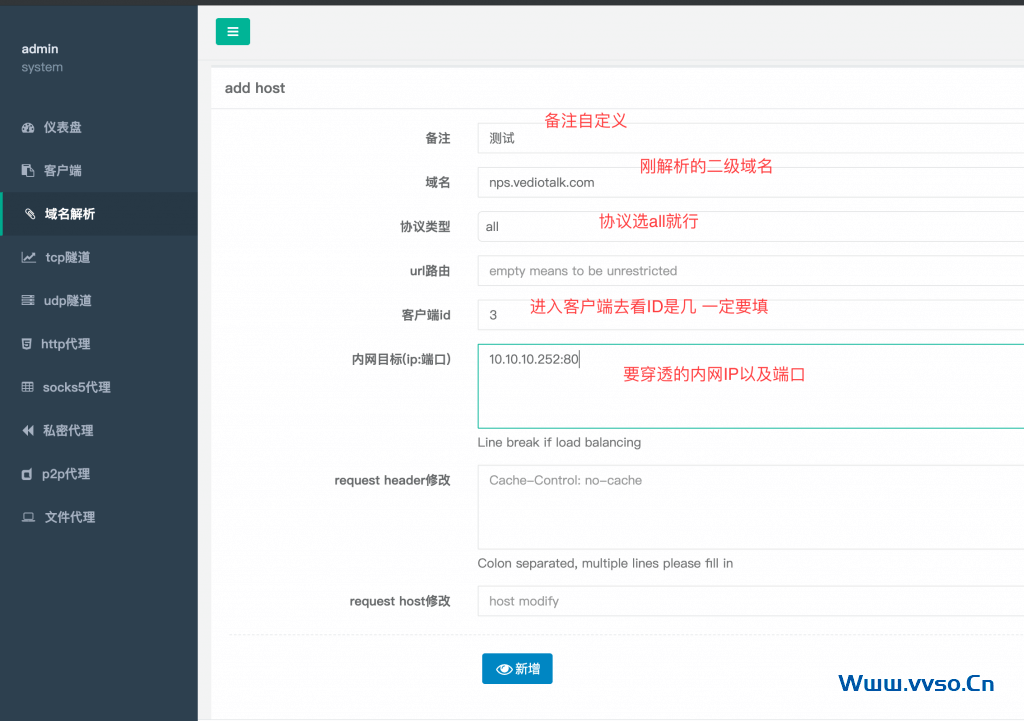Image resolution: width=1024 pixels, height=721 pixels.
Task: Click the private proxy rewind icon
Action: point(28,431)
